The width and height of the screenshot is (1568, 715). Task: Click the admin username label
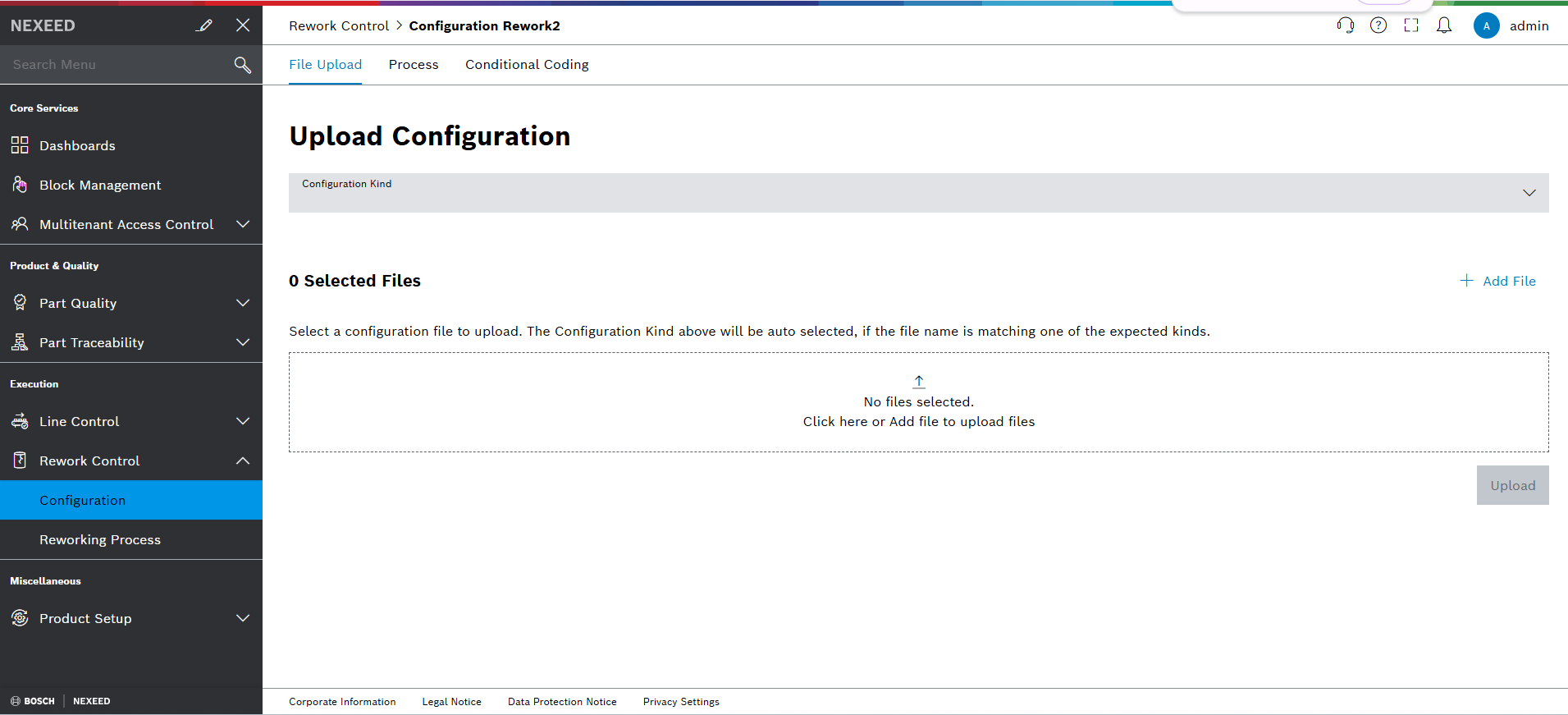(1529, 25)
